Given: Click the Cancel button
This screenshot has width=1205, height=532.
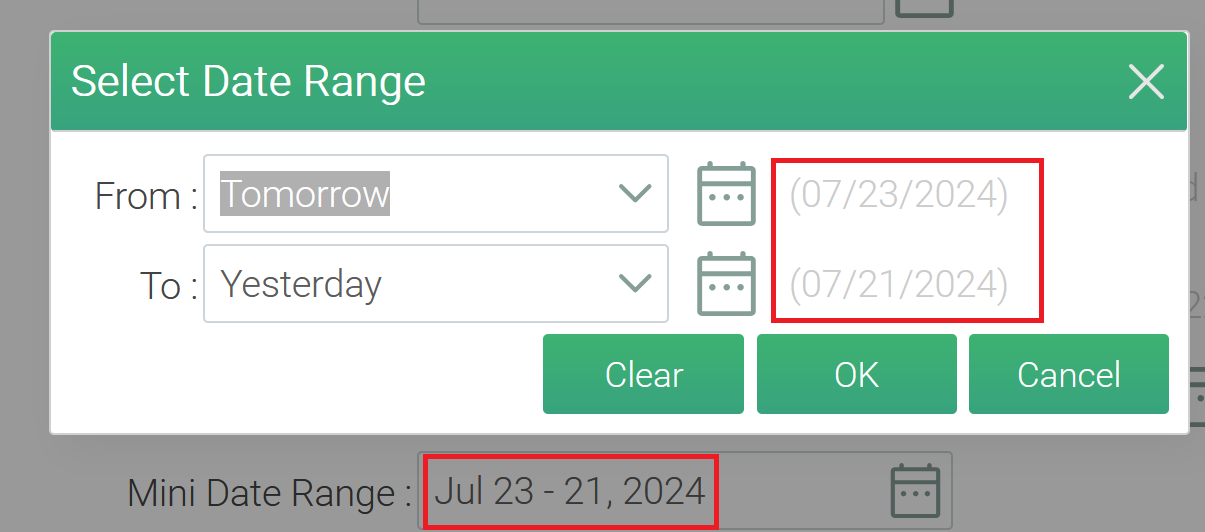Looking at the screenshot, I should 1068,374.
